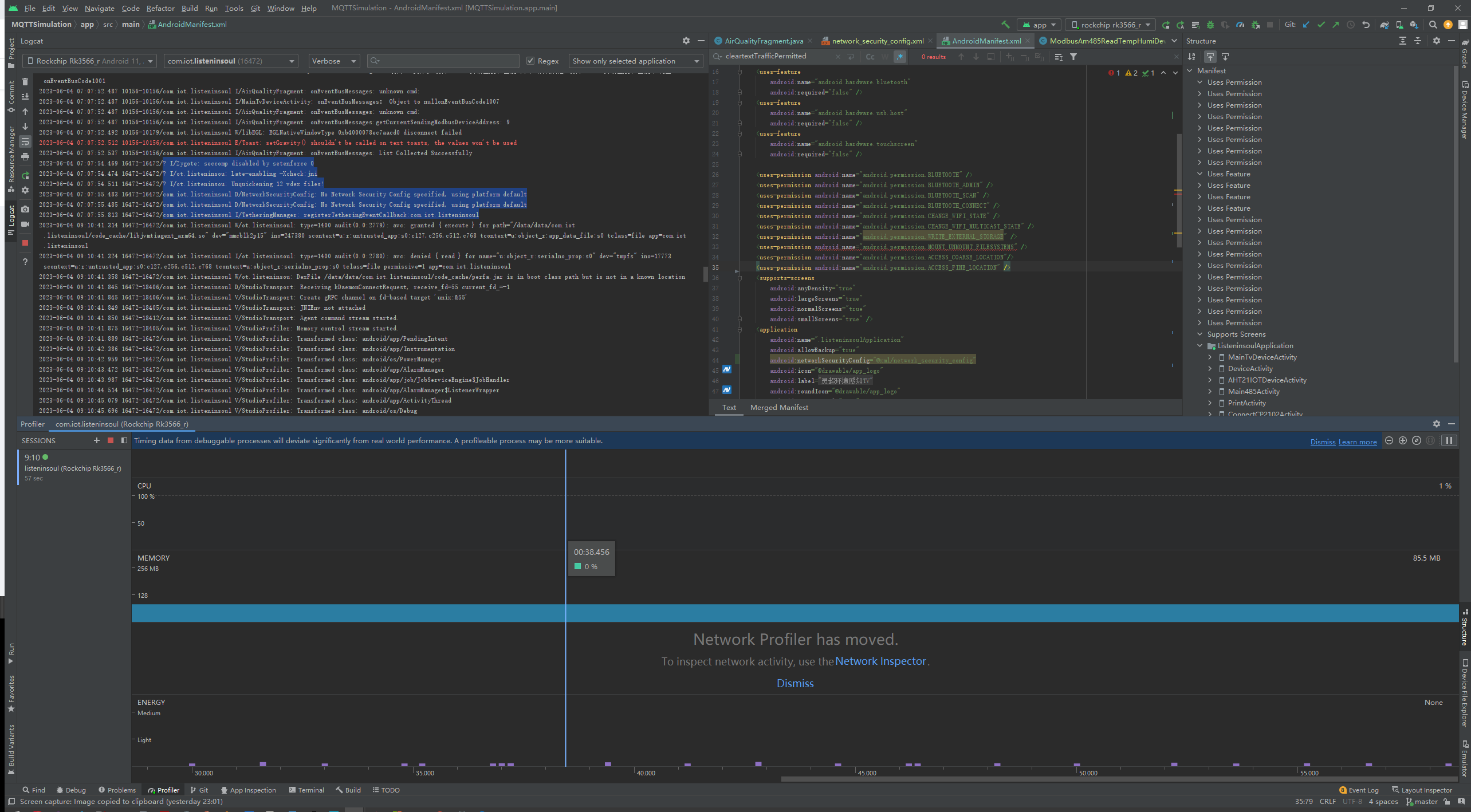Click Git Push green arrow icon

pos(1336,25)
